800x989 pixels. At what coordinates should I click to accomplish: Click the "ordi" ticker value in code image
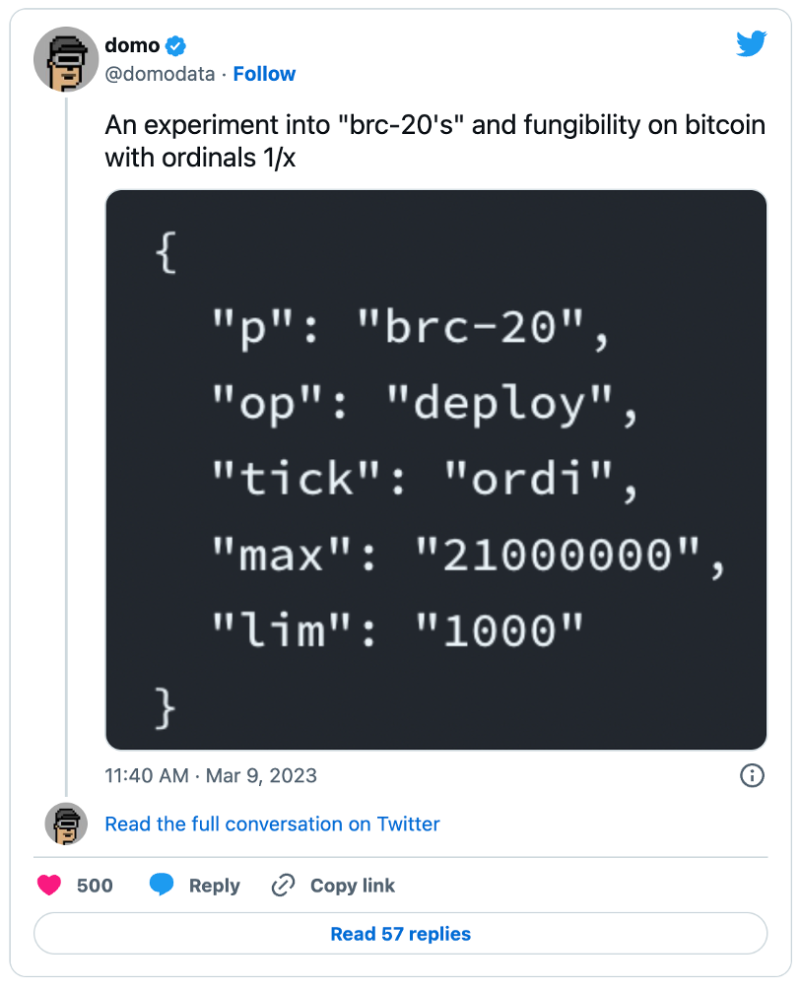pyautogui.click(x=527, y=482)
